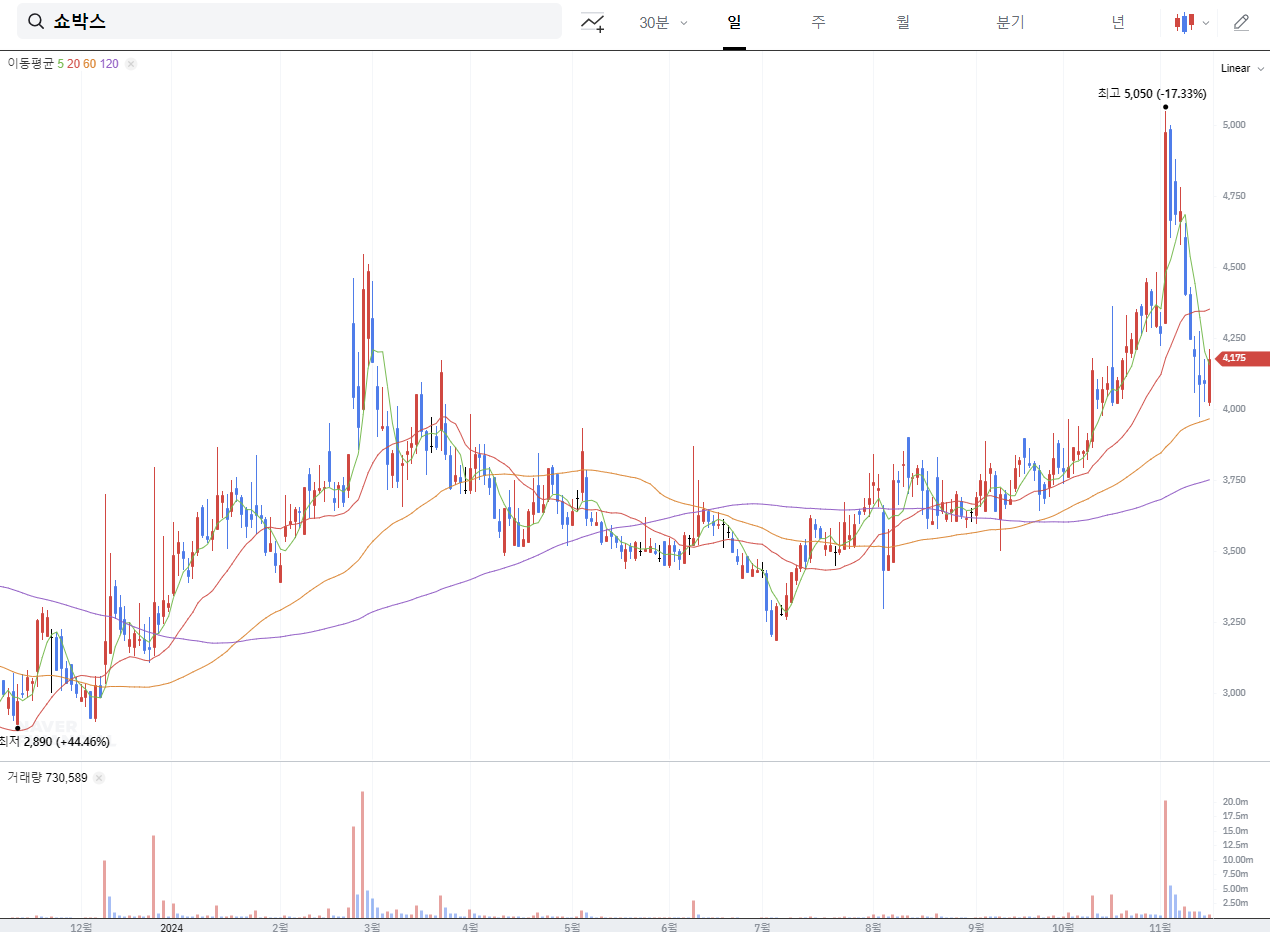
Task: Click the 120-day moving average value
Action: click(x=109, y=64)
